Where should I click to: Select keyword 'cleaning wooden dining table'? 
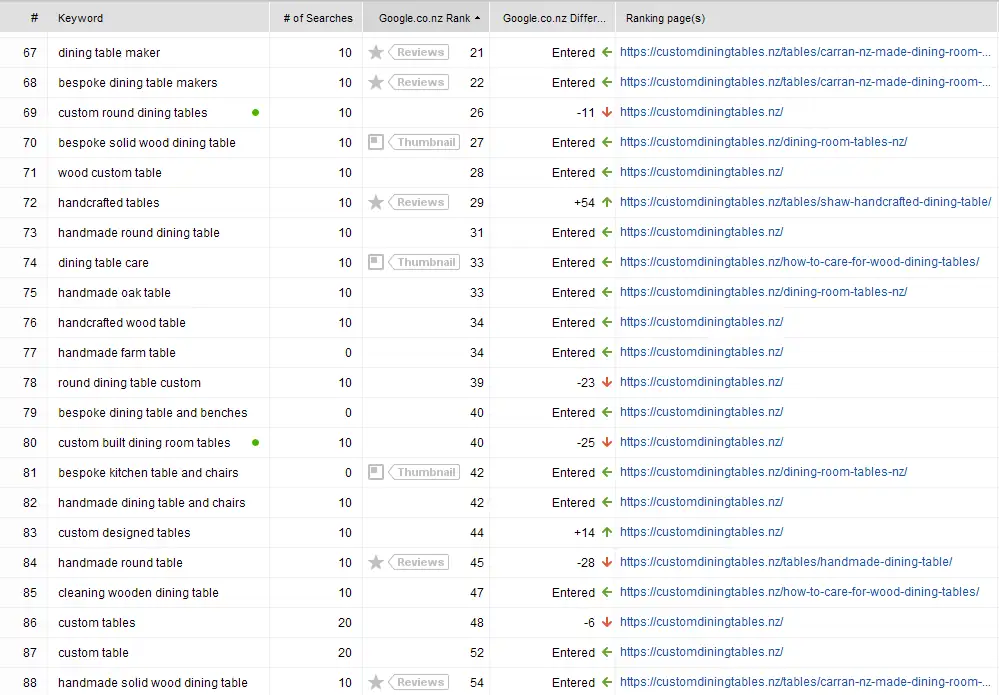pyautogui.click(x=138, y=593)
